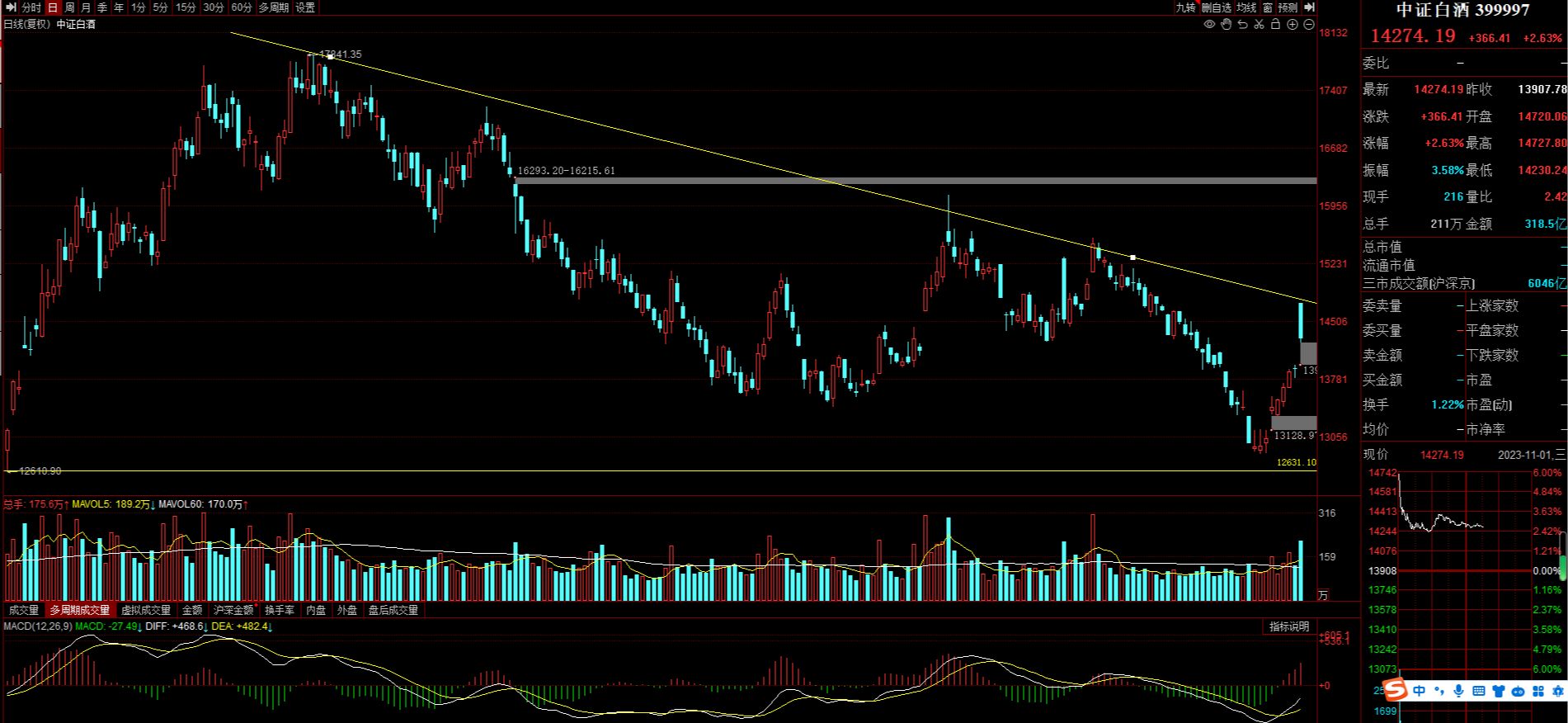Zoom in with the plus circle icon
The width and height of the screenshot is (1568, 723).
coord(1293,25)
